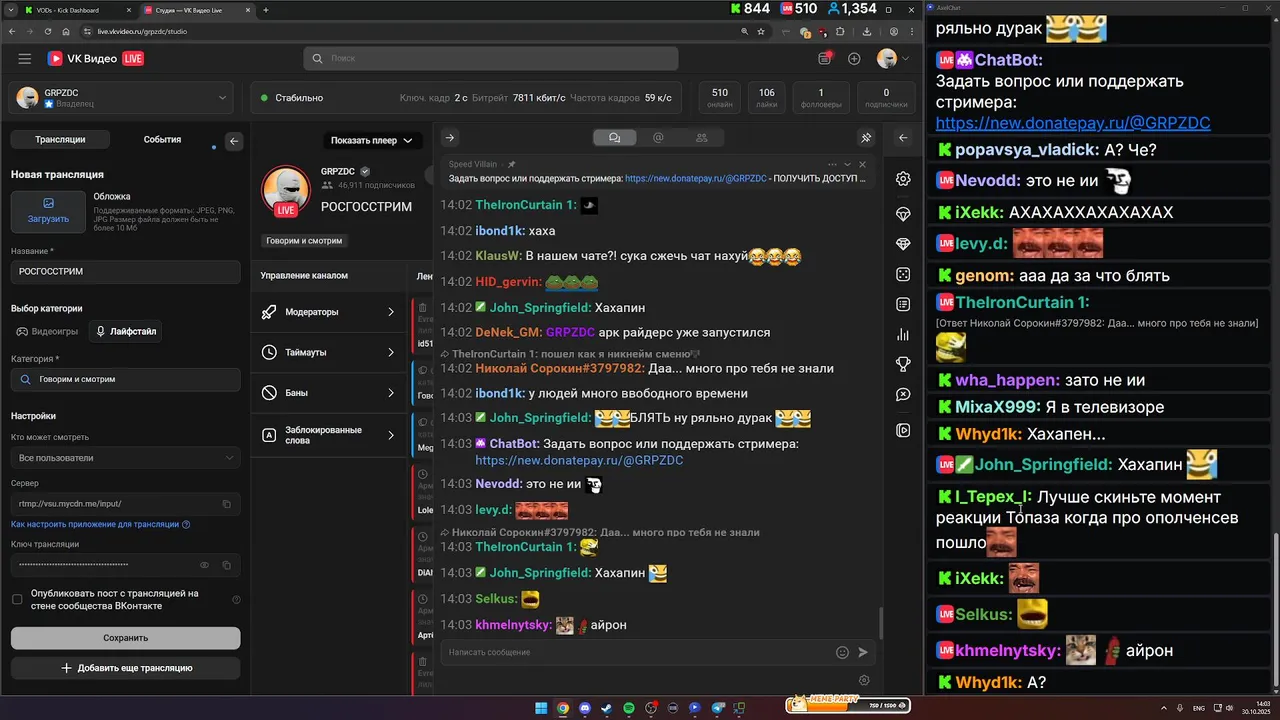Viewport: 1280px width, 720px height.
Task: Click the back arrow atop right sidebar
Action: pyautogui.click(x=903, y=138)
